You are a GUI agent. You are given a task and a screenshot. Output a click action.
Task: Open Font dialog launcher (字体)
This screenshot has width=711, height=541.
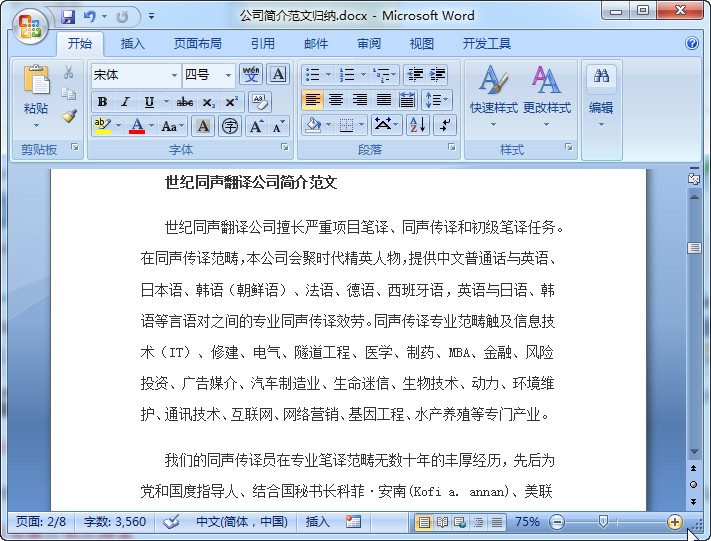tap(285, 147)
